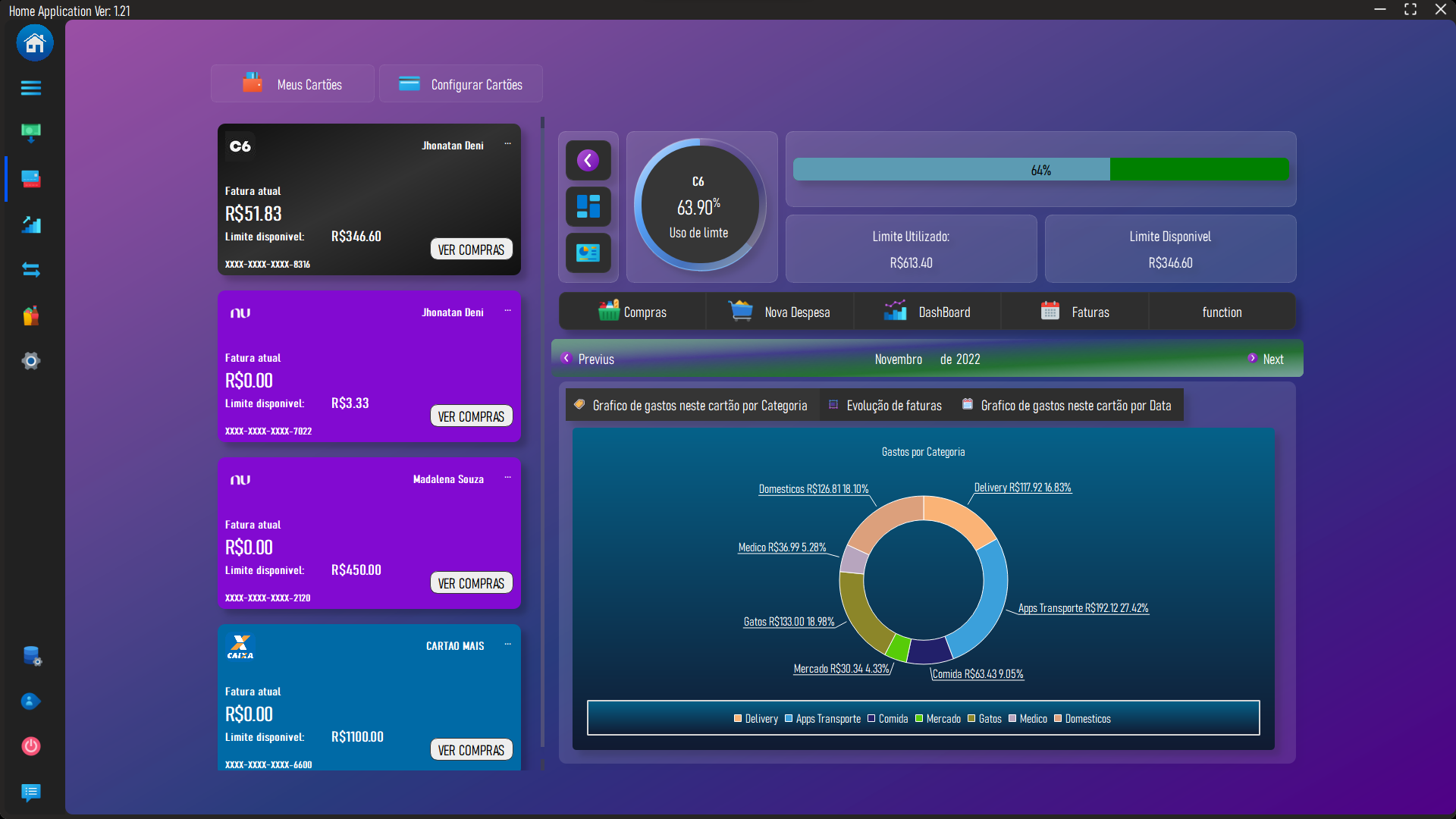The height and width of the screenshot is (819, 1456).
Task: Go to the Previus month
Action: pyautogui.click(x=588, y=359)
